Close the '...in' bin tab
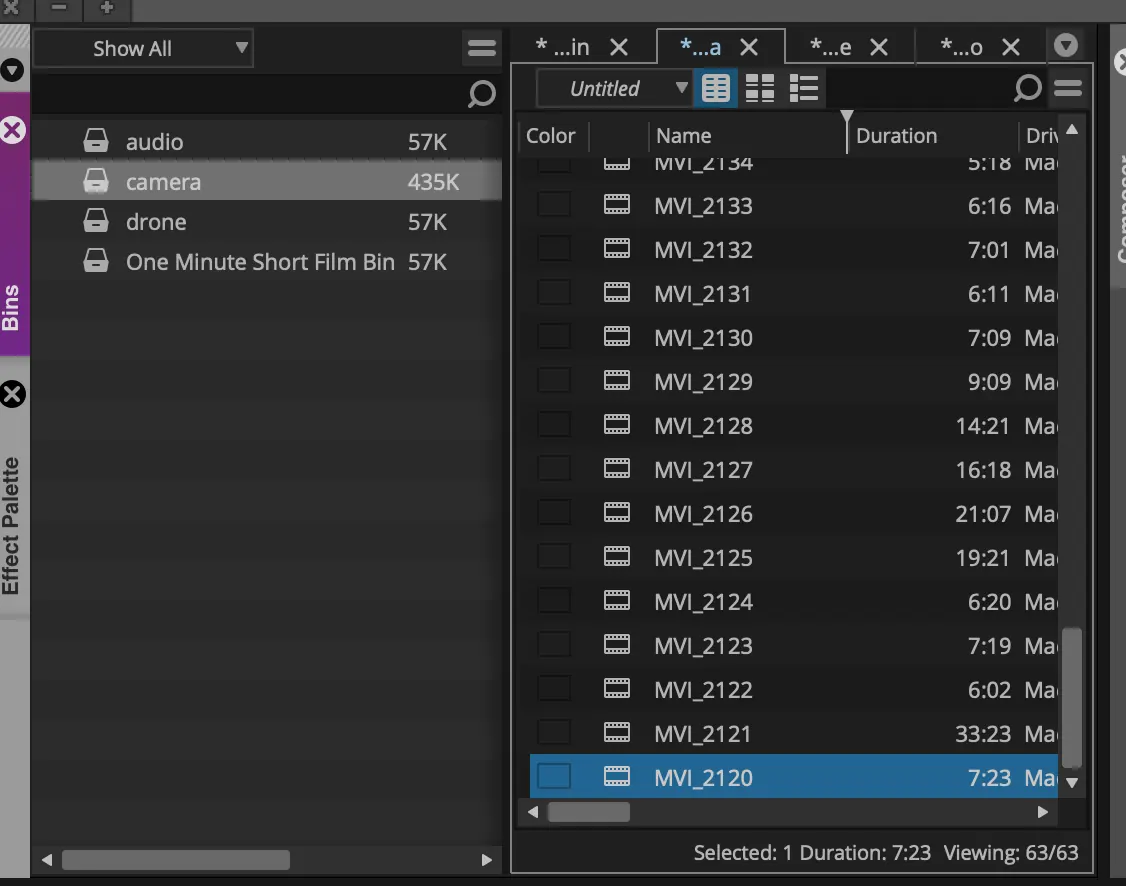Image resolution: width=1126 pixels, height=886 pixels. pos(618,47)
